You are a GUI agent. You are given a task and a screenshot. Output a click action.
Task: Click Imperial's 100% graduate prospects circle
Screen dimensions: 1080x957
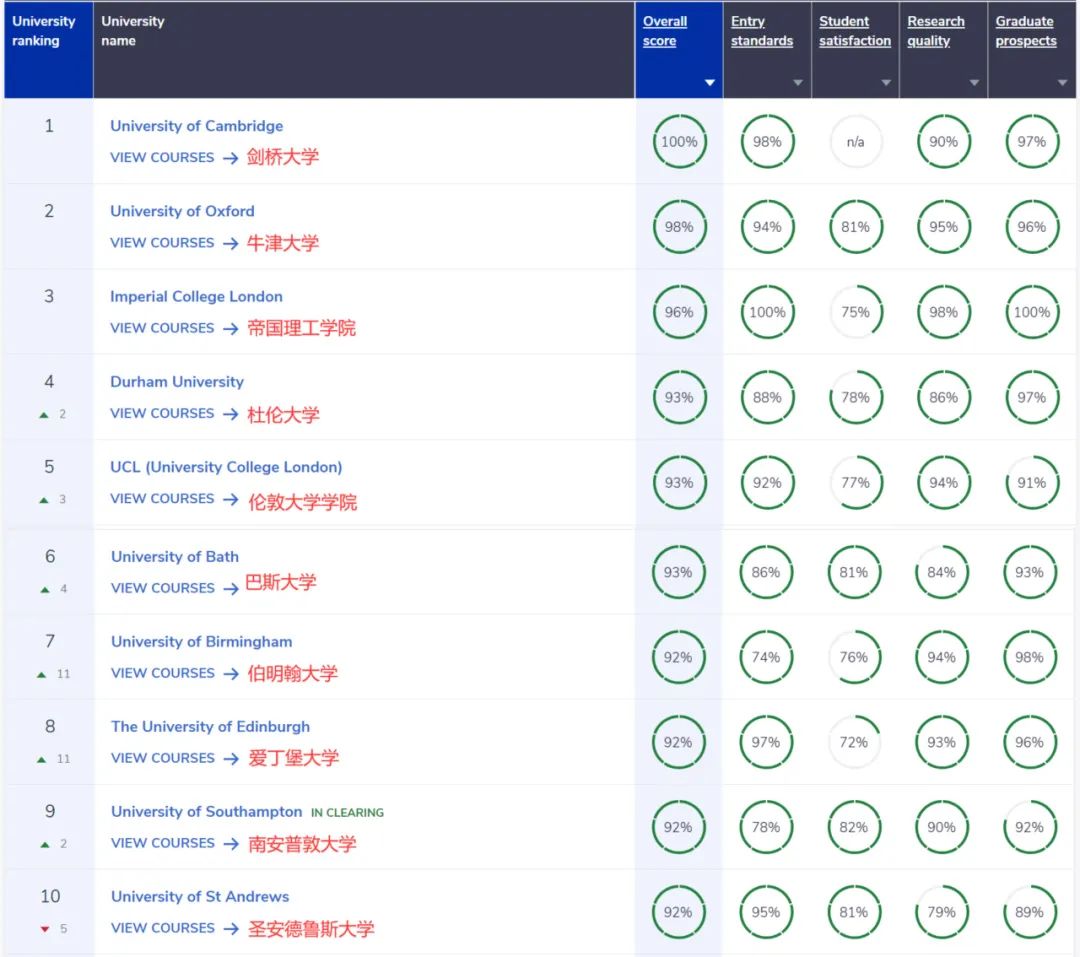(x=1032, y=312)
